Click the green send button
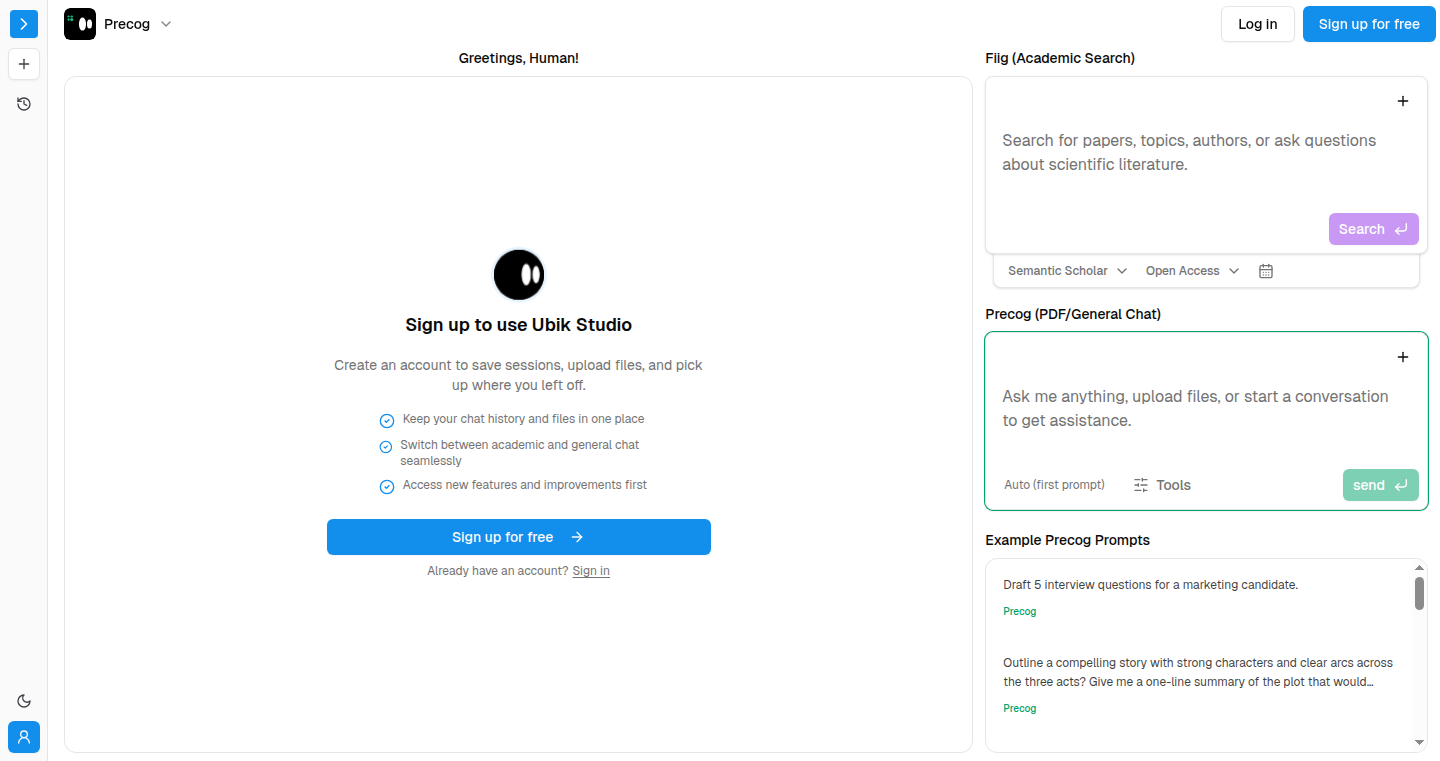This screenshot has height=761, width=1440. [1381, 485]
